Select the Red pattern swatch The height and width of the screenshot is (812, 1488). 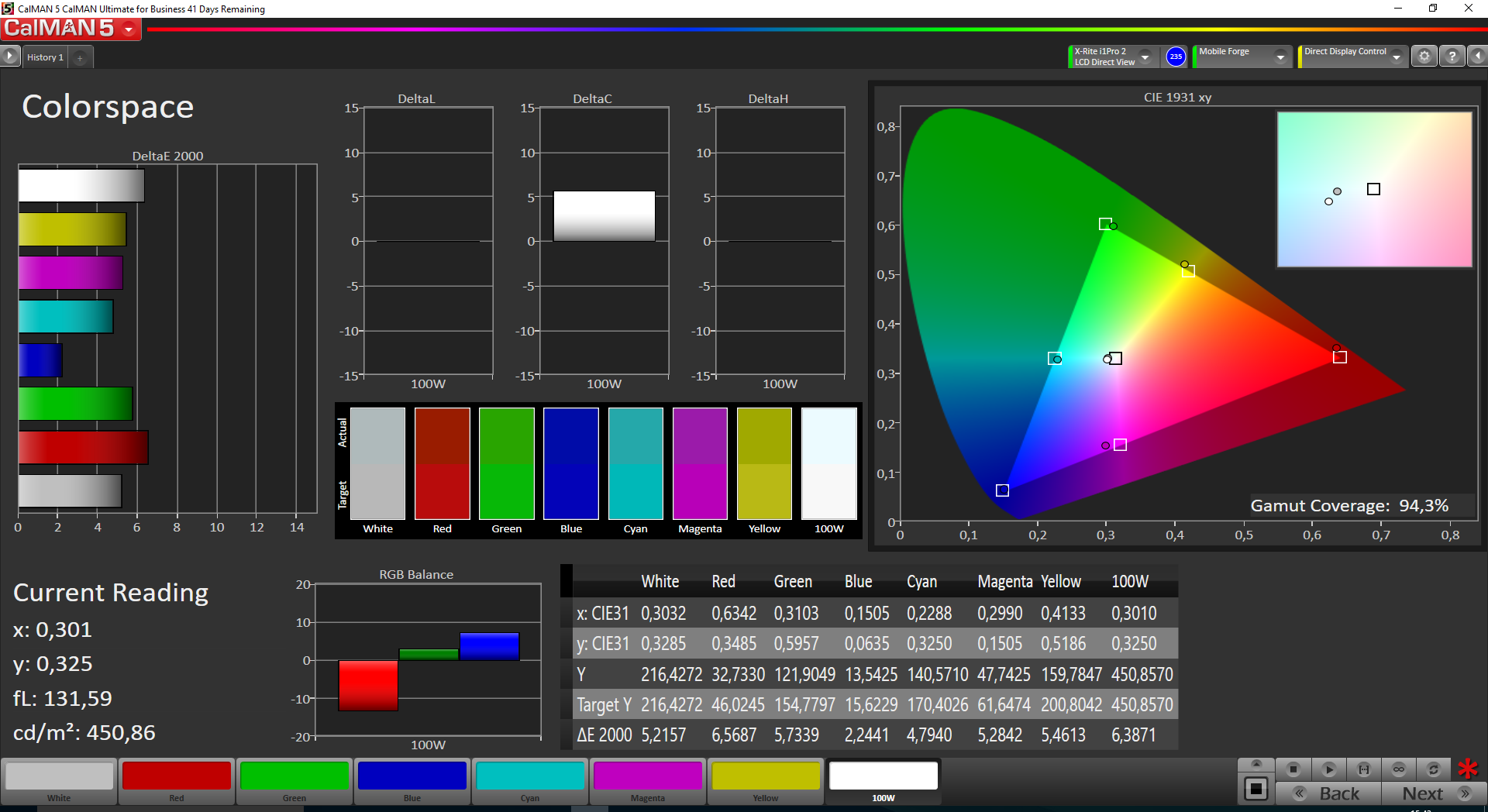tap(177, 782)
